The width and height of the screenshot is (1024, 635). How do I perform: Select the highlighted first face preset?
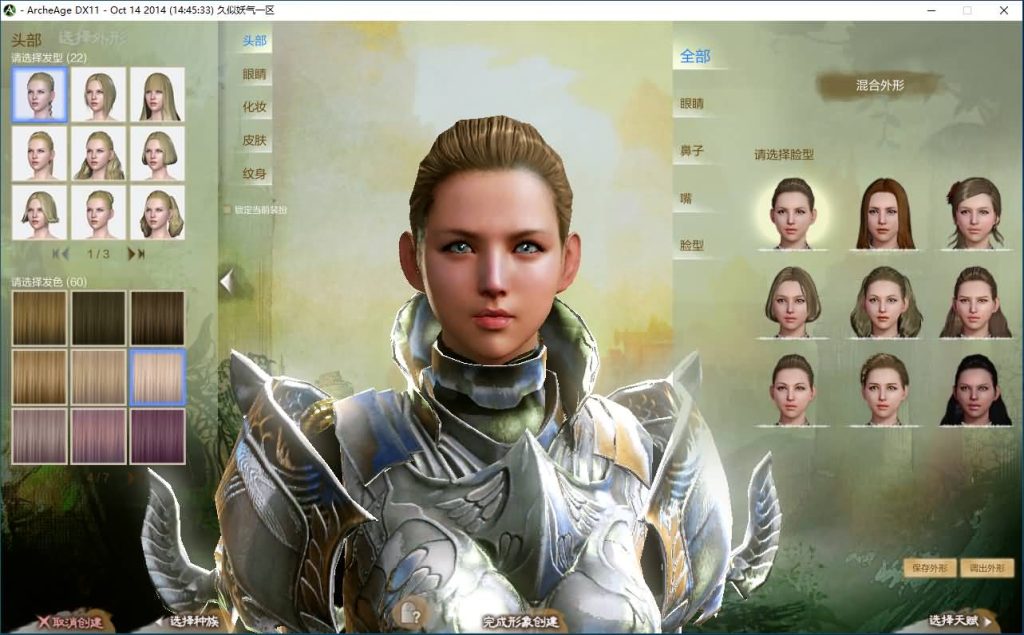click(791, 214)
